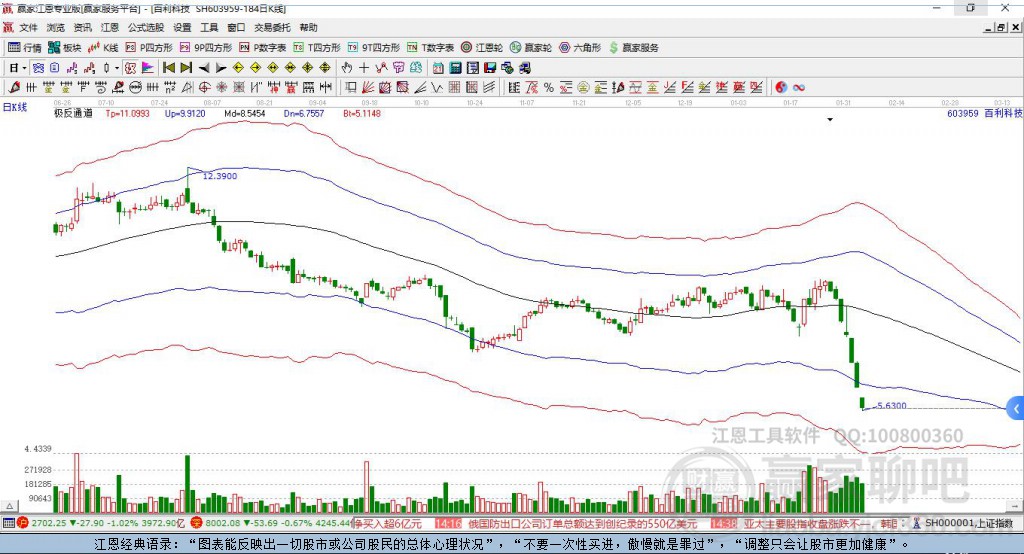Click the Dn=6.7557 indicator value

coord(304,113)
